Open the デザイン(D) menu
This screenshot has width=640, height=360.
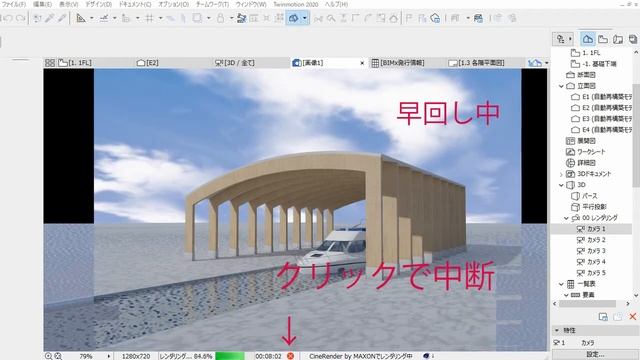click(98, 4)
